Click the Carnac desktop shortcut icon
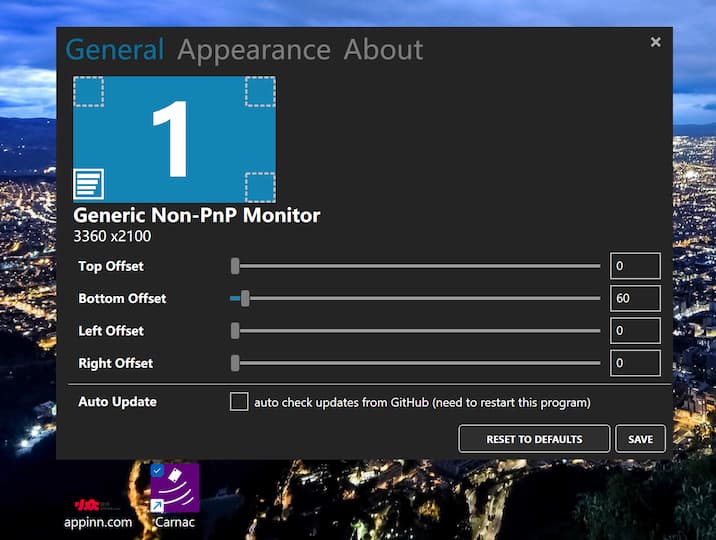The image size is (716, 540). pos(175,487)
